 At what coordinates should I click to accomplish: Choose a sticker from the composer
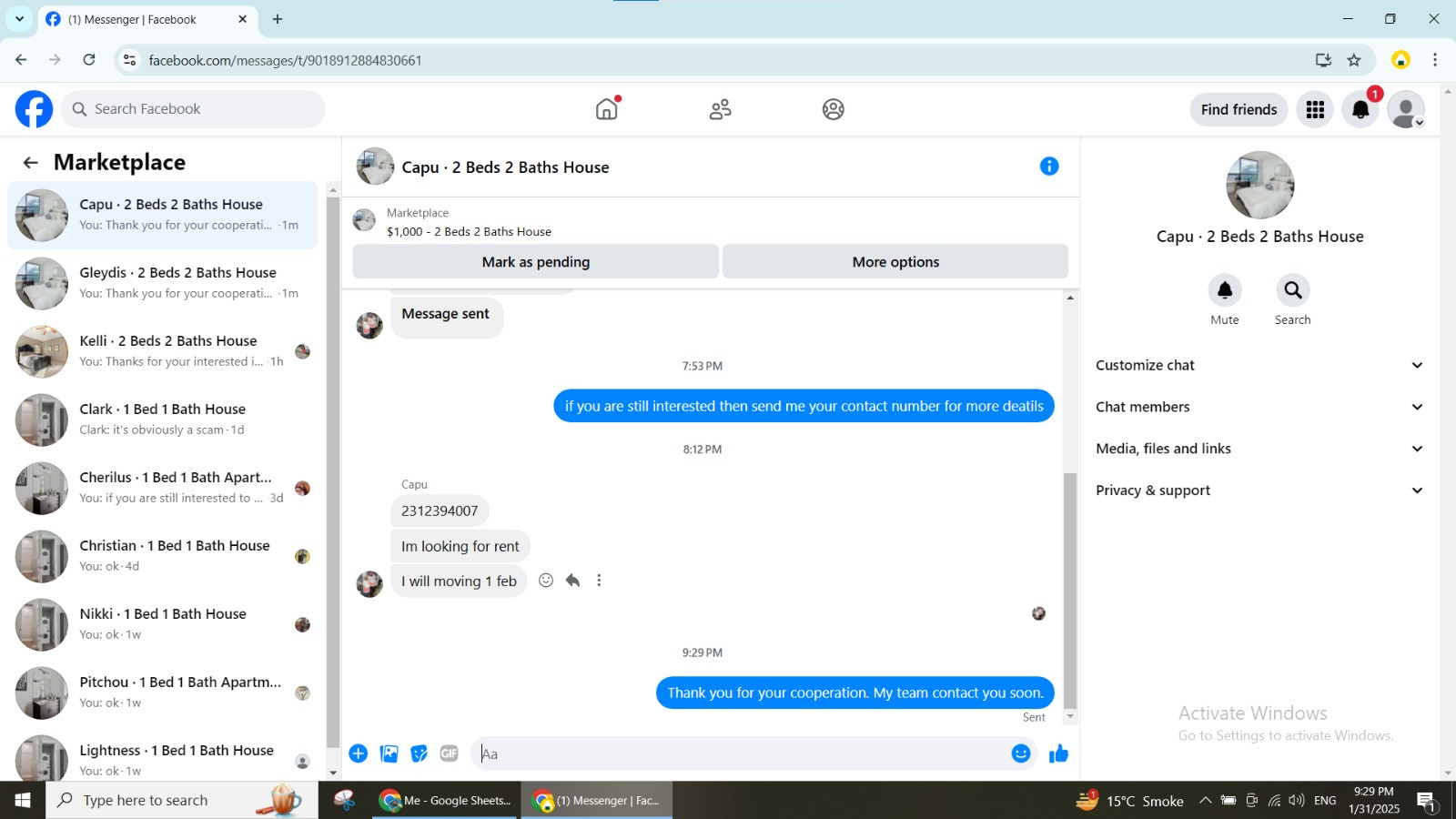coord(420,753)
